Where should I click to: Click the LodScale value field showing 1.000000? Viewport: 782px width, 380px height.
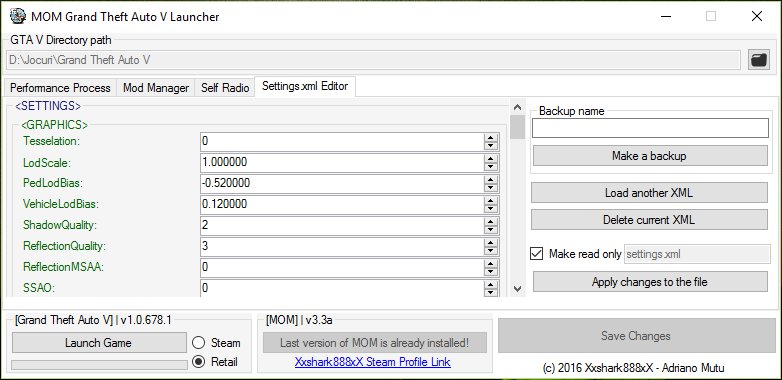point(342,163)
